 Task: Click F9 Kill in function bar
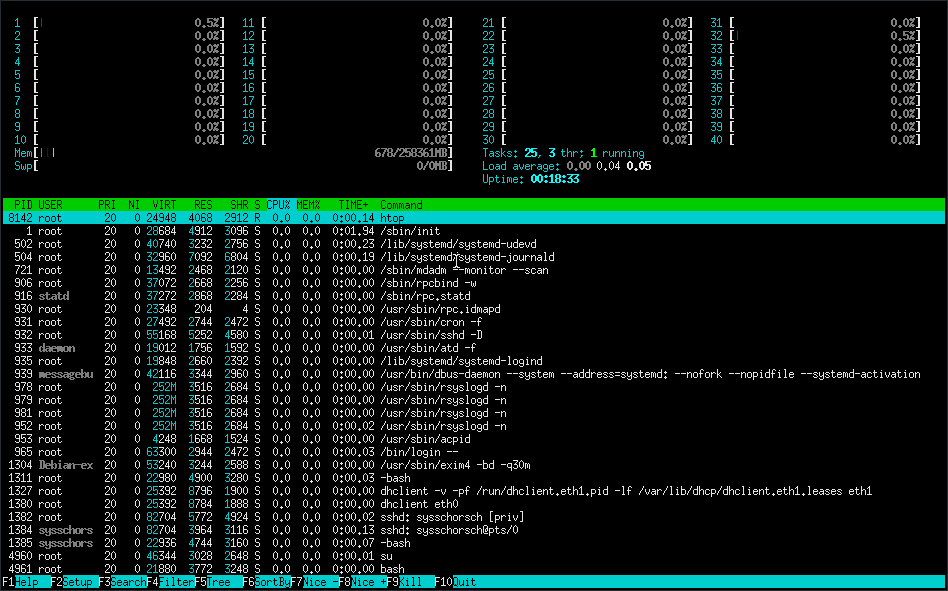[x=411, y=582]
